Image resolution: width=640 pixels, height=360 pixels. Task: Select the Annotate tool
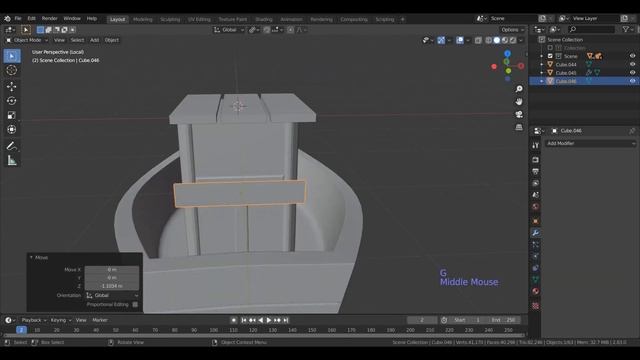click(x=12, y=146)
